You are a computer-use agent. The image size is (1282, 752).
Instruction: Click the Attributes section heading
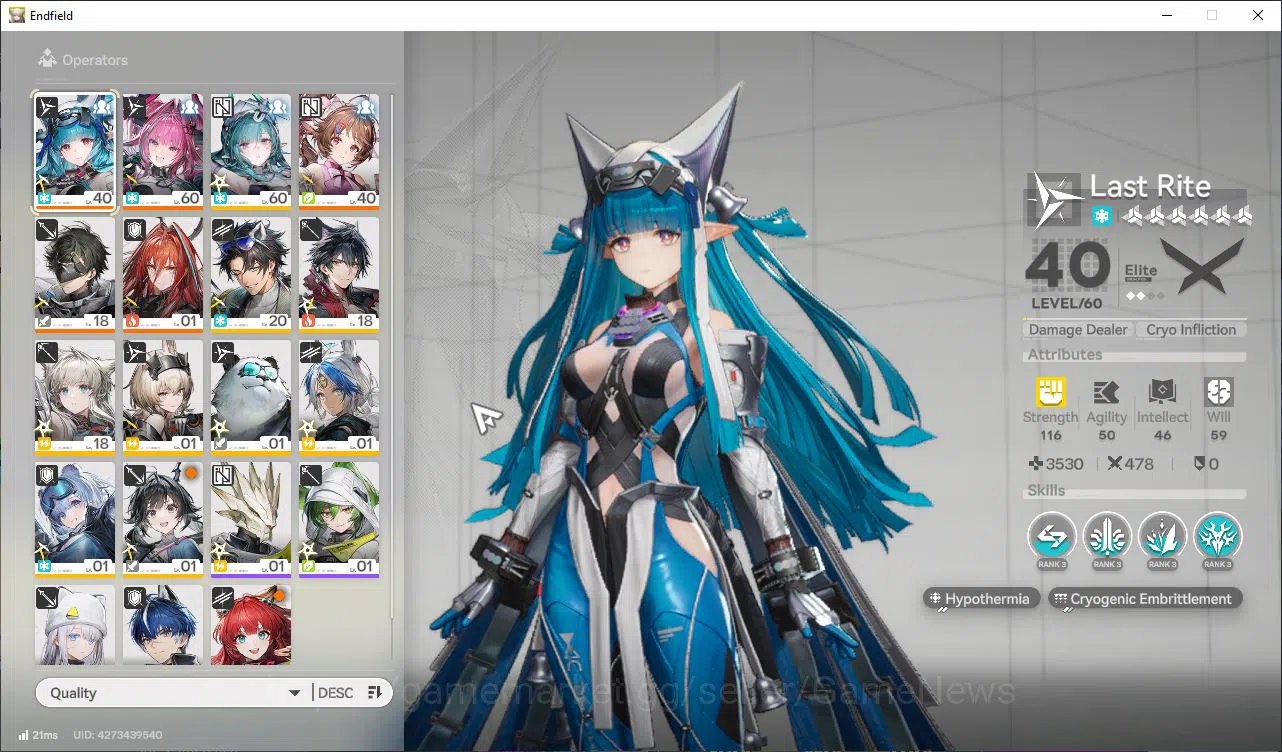pyautogui.click(x=1065, y=355)
